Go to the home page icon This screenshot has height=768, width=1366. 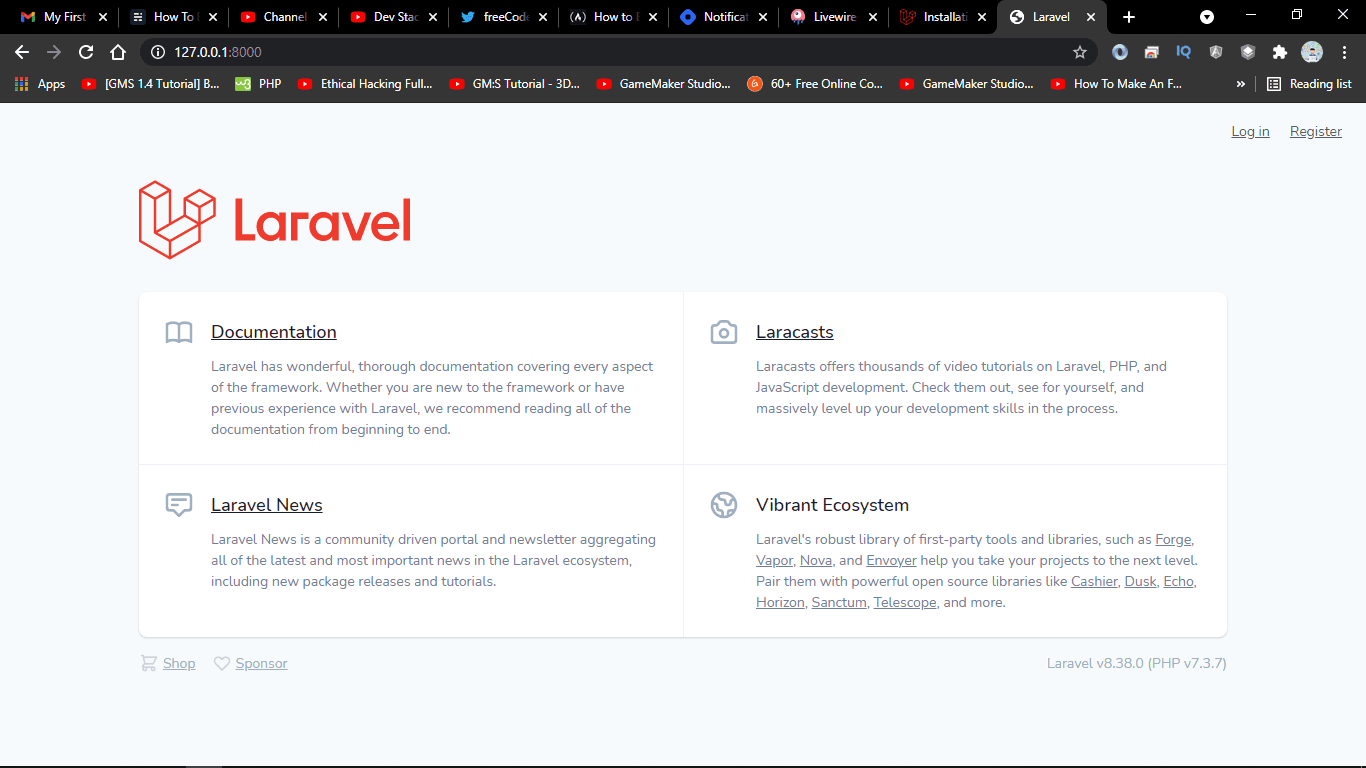pyautogui.click(x=118, y=52)
